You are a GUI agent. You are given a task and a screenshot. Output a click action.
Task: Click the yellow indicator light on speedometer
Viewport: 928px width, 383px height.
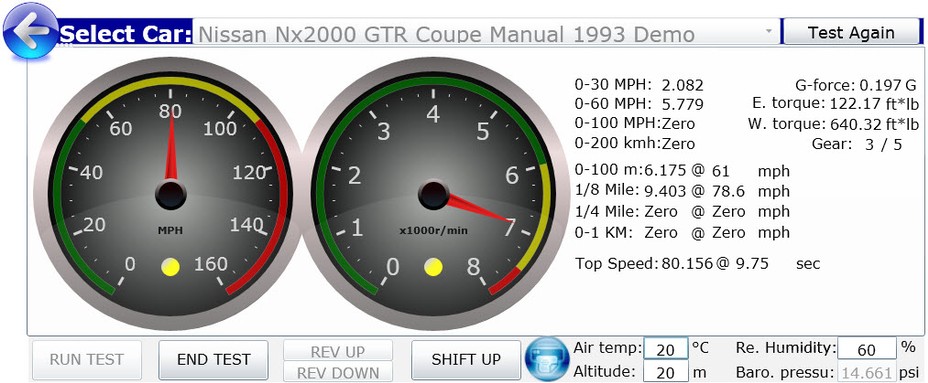click(x=170, y=267)
